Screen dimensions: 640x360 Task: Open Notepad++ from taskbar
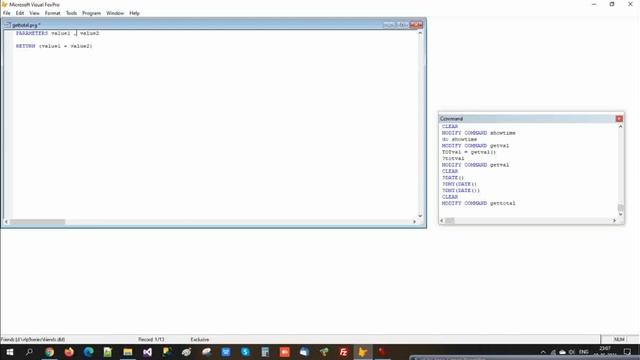pyautogui.click(x=108, y=352)
